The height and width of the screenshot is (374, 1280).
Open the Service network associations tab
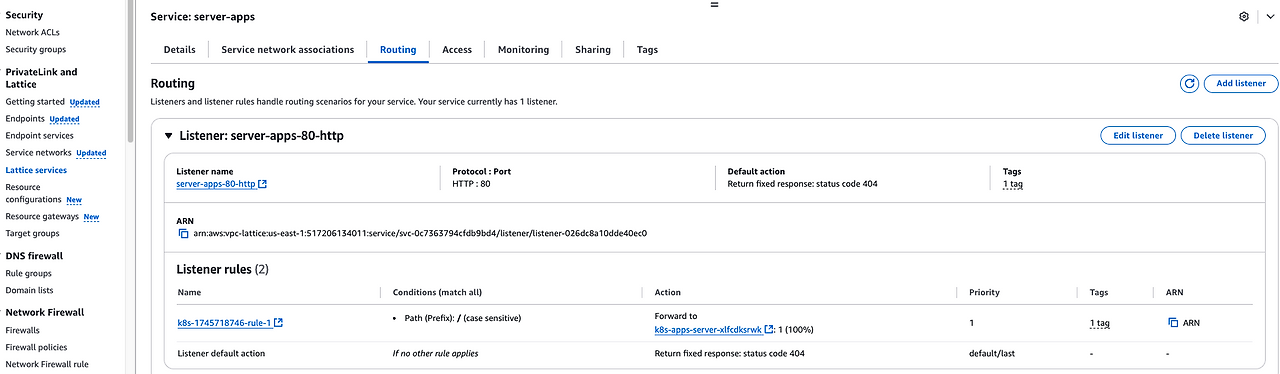coord(287,49)
